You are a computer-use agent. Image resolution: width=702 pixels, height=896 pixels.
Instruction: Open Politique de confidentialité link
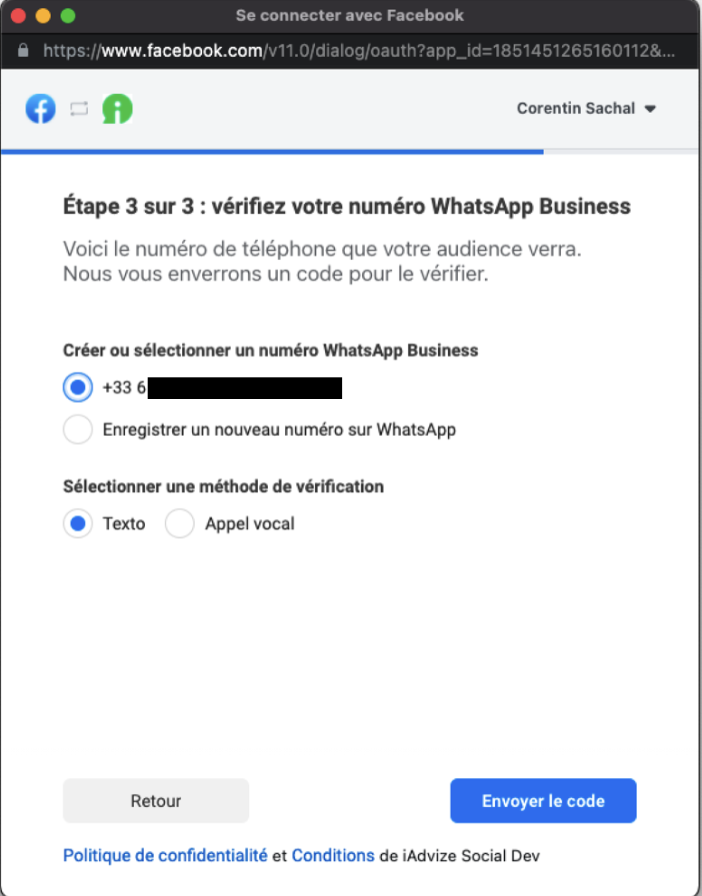tap(165, 855)
